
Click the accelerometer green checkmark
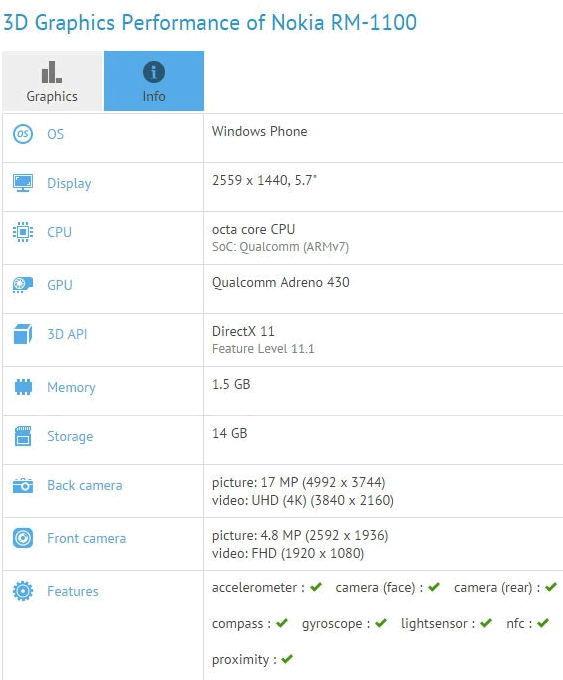click(316, 587)
